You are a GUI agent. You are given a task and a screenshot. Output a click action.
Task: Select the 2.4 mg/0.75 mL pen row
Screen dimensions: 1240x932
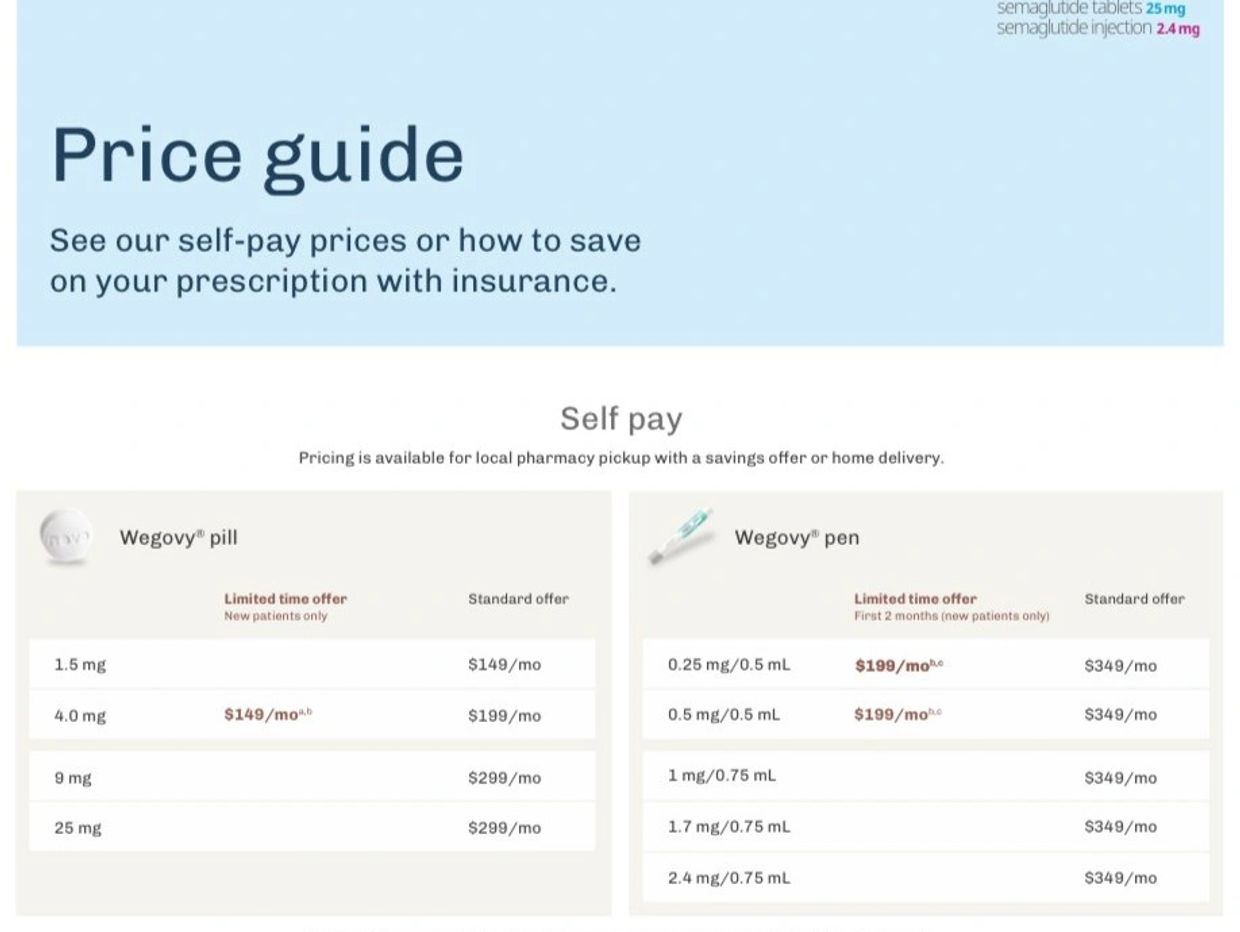[729, 878]
